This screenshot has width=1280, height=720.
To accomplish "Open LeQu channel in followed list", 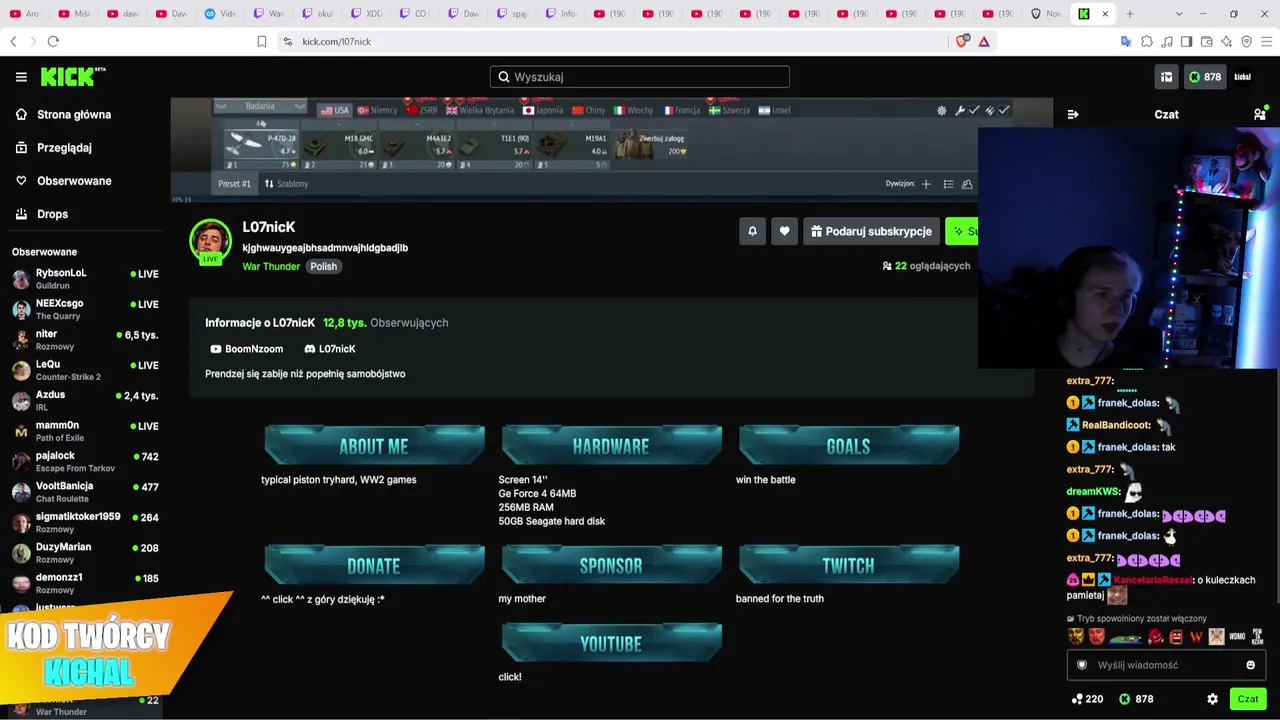I will (x=85, y=370).
